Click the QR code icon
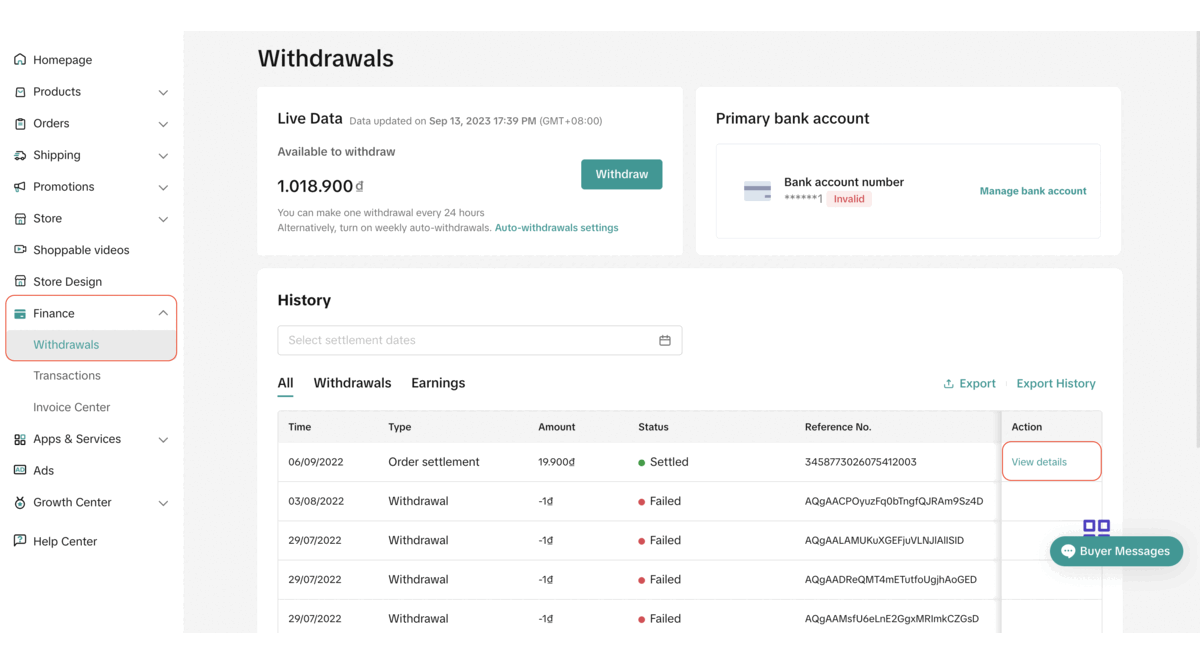Viewport: 1200px width, 665px height. point(1096,528)
